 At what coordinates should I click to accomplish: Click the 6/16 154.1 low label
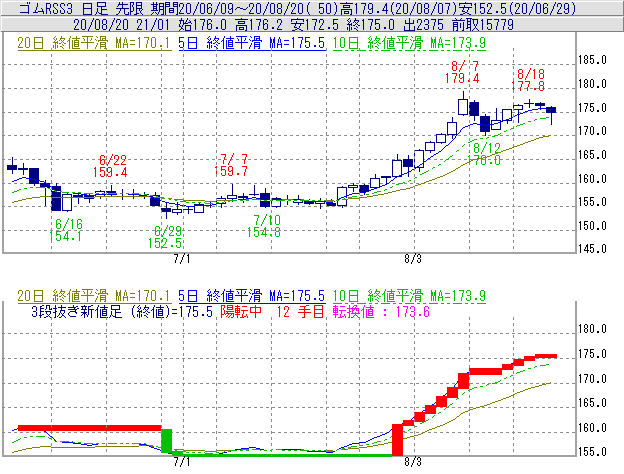(x=66, y=230)
